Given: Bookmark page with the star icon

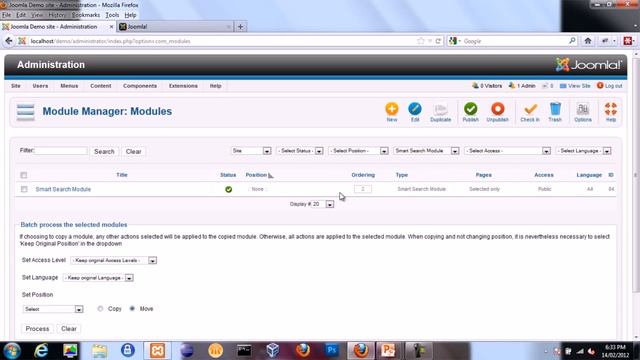Looking at the screenshot, I should (421, 41).
